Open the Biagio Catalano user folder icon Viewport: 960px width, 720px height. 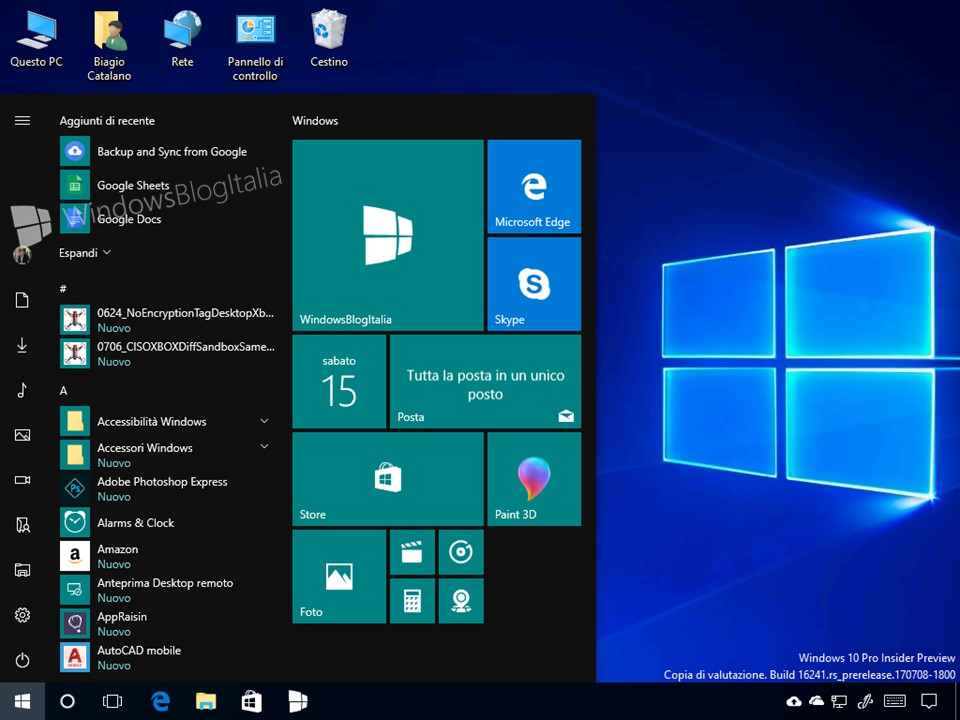coord(109,47)
